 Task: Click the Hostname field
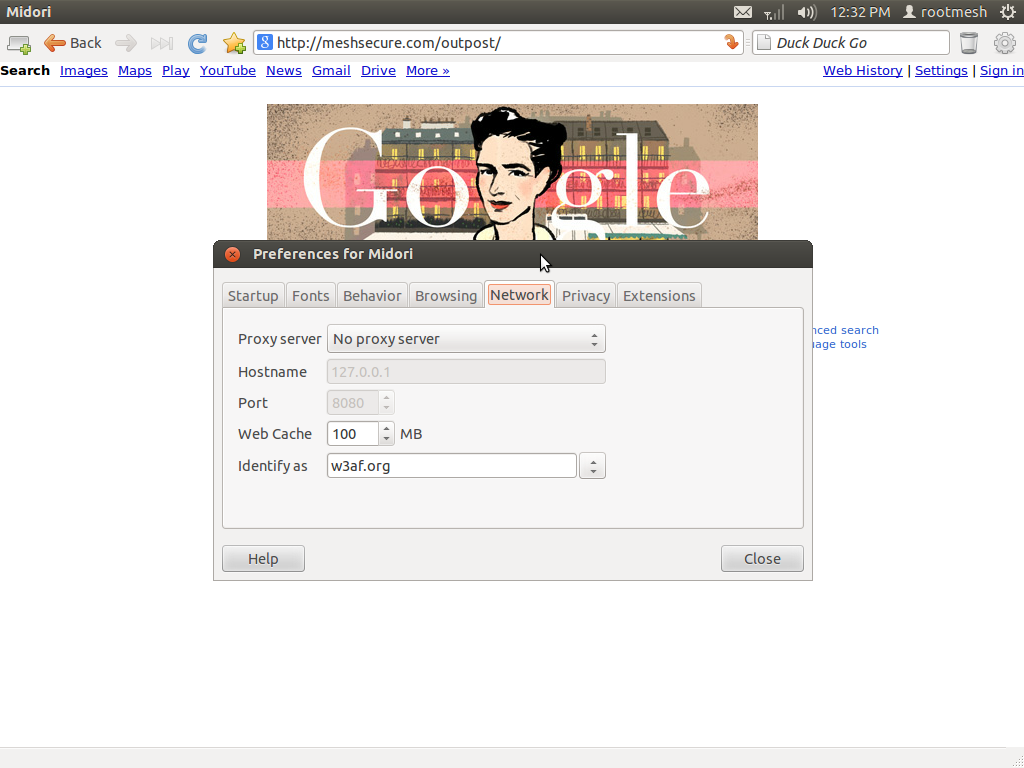coord(466,372)
